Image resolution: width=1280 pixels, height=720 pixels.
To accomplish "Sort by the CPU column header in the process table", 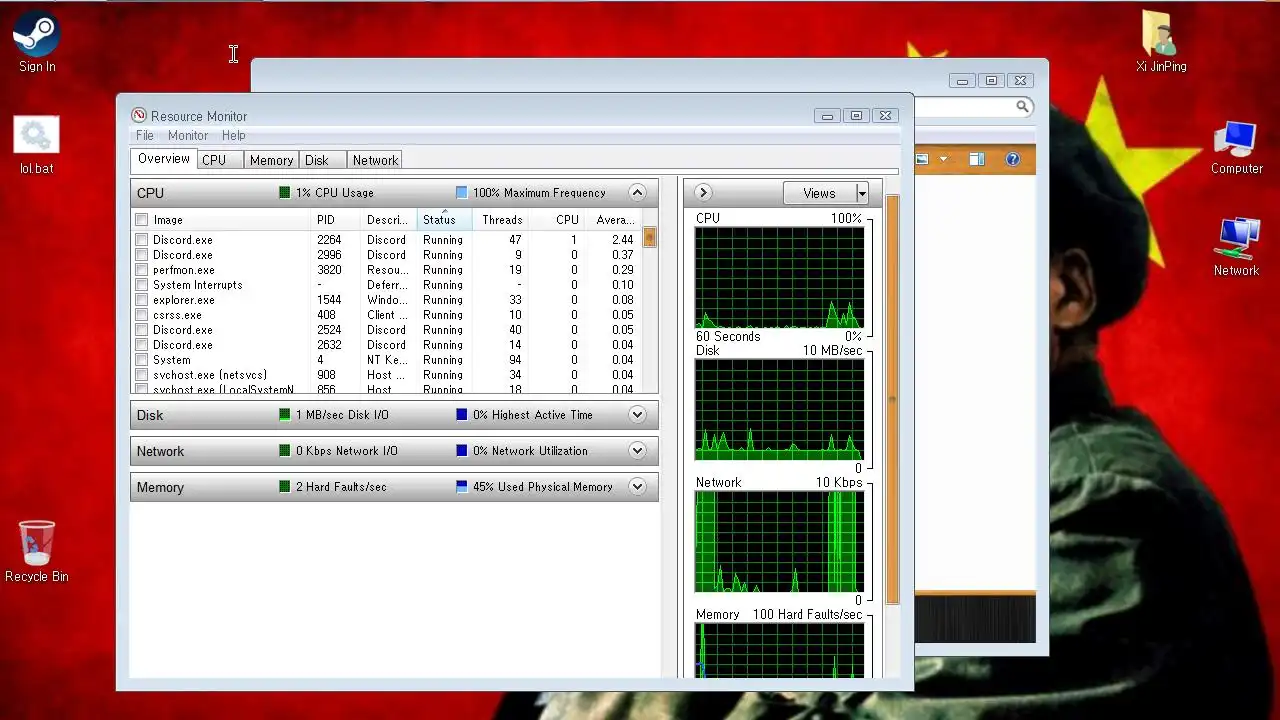I will pyautogui.click(x=557, y=220).
